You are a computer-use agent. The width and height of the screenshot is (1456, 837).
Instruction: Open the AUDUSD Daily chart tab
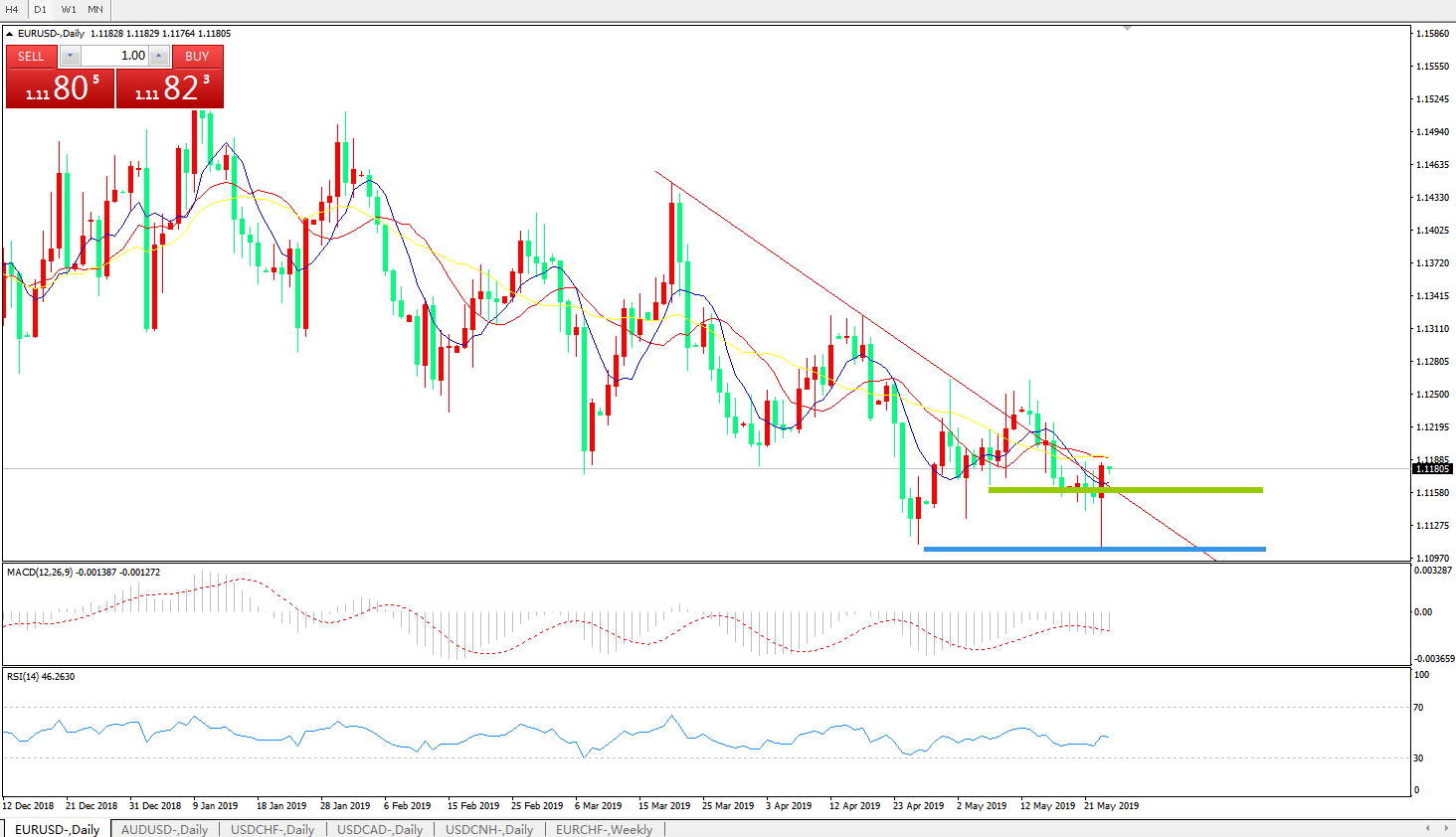(x=164, y=829)
